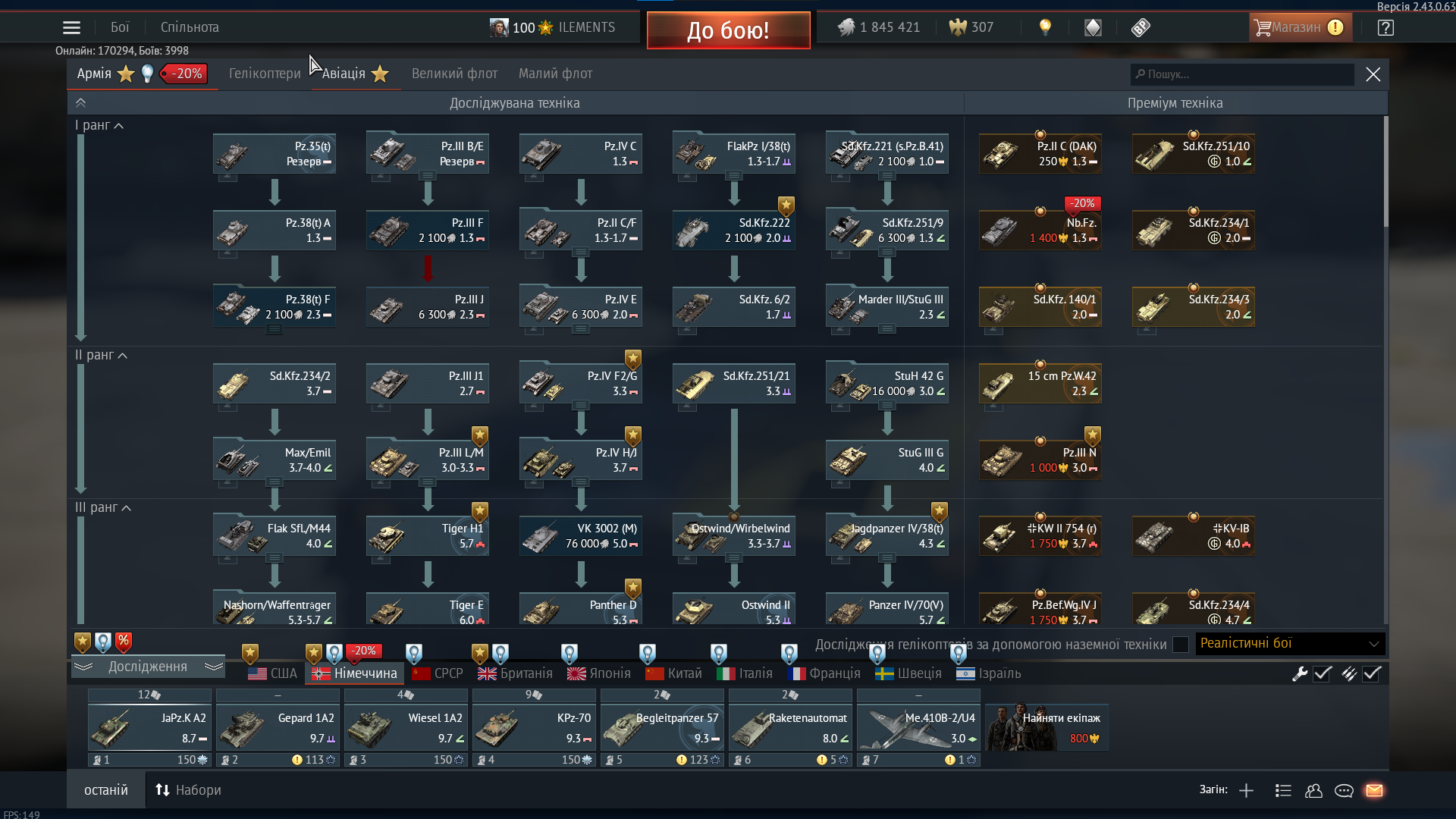Click the wrench repair settings icon
This screenshot has width=1456, height=819.
tap(1300, 673)
